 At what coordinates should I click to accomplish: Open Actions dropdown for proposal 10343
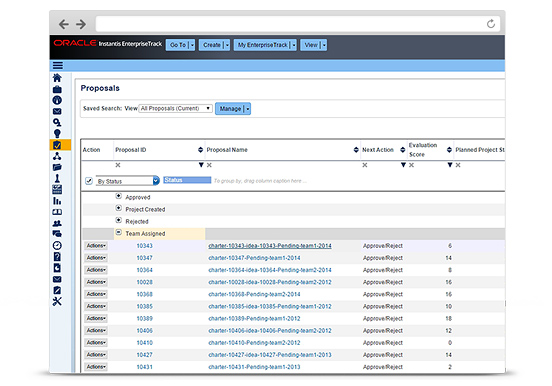(96, 246)
